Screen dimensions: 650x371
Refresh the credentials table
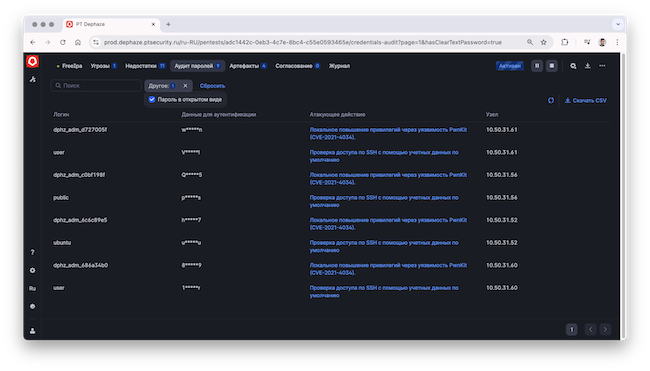point(551,100)
